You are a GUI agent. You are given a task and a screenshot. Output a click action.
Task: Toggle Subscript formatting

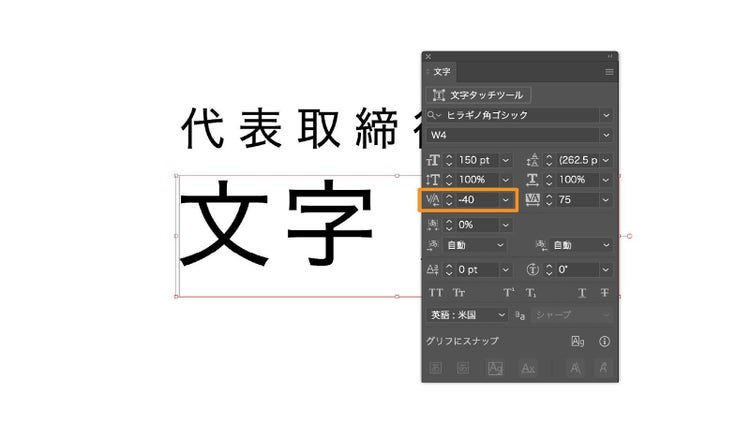point(531,293)
